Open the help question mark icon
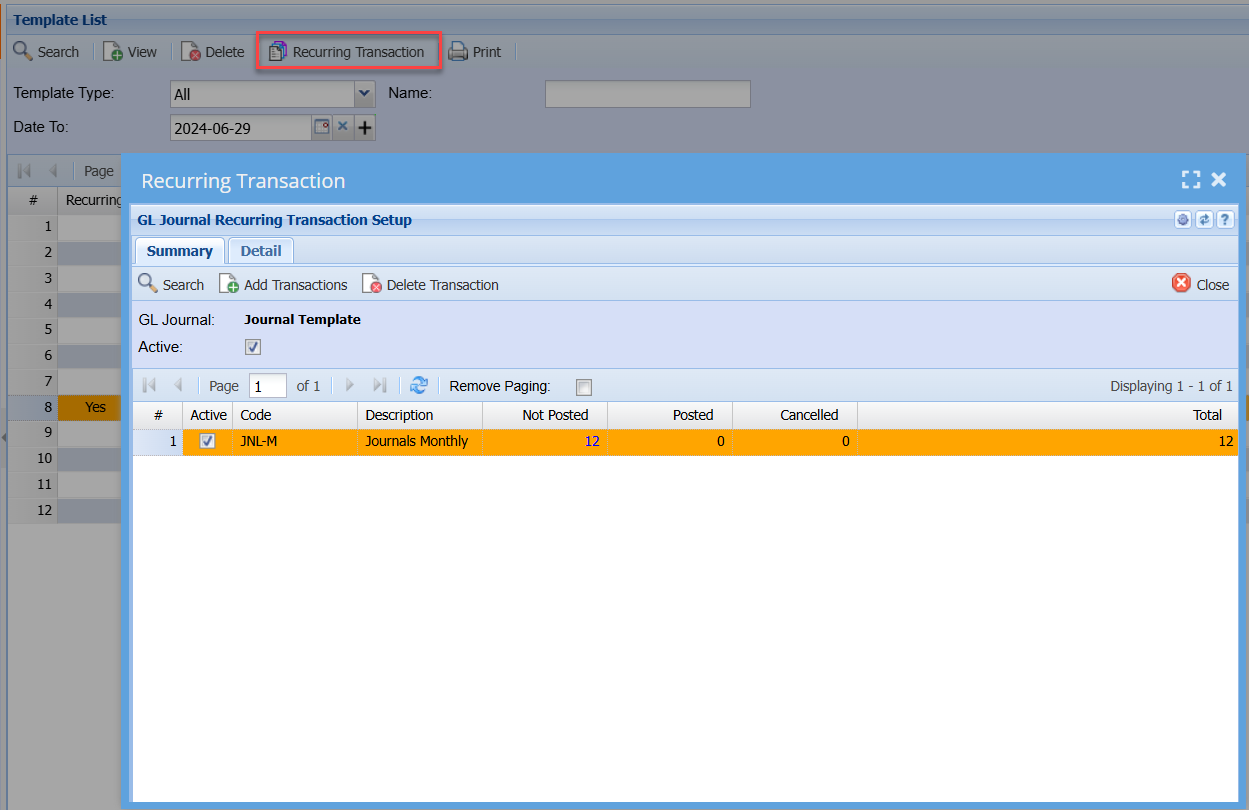Screen dimensions: 1249x810 (x=1225, y=220)
